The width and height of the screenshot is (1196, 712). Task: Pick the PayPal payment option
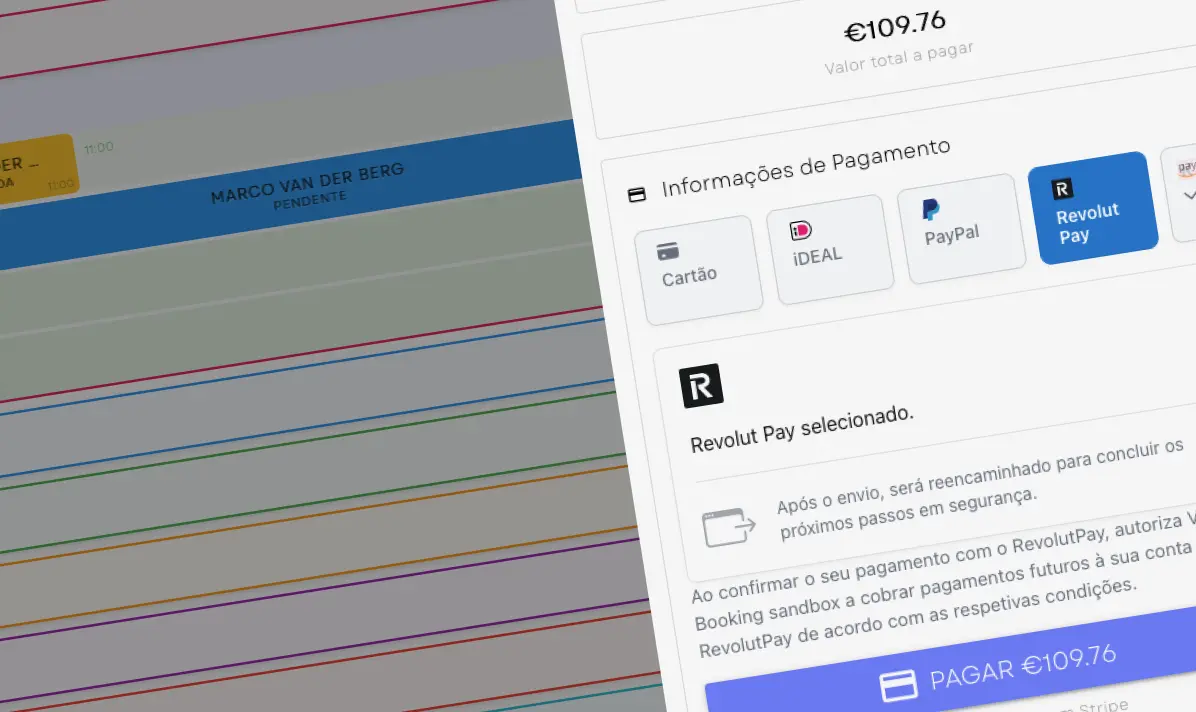tap(961, 228)
